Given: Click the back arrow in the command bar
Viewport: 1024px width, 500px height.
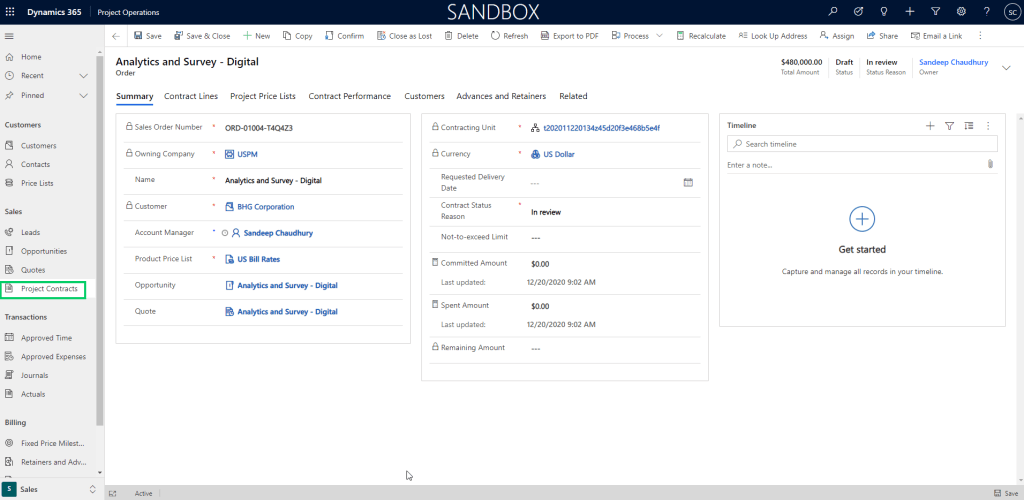Looking at the screenshot, I should (116, 36).
